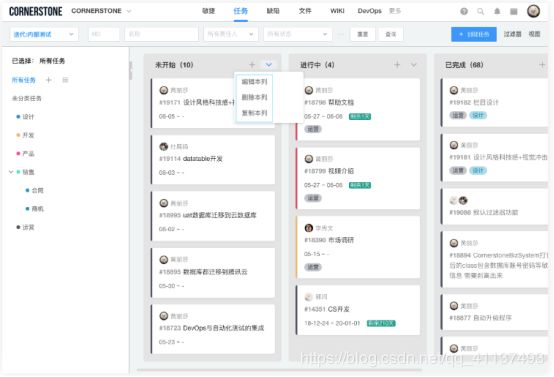
Task: Select the 合同 subcategory
Action: pyautogui.click(x=37, y=190)
